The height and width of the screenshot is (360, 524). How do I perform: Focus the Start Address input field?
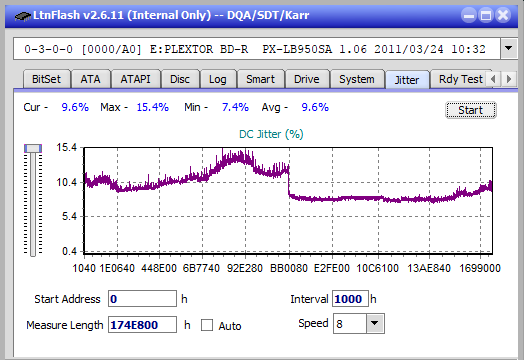(142, 298)
